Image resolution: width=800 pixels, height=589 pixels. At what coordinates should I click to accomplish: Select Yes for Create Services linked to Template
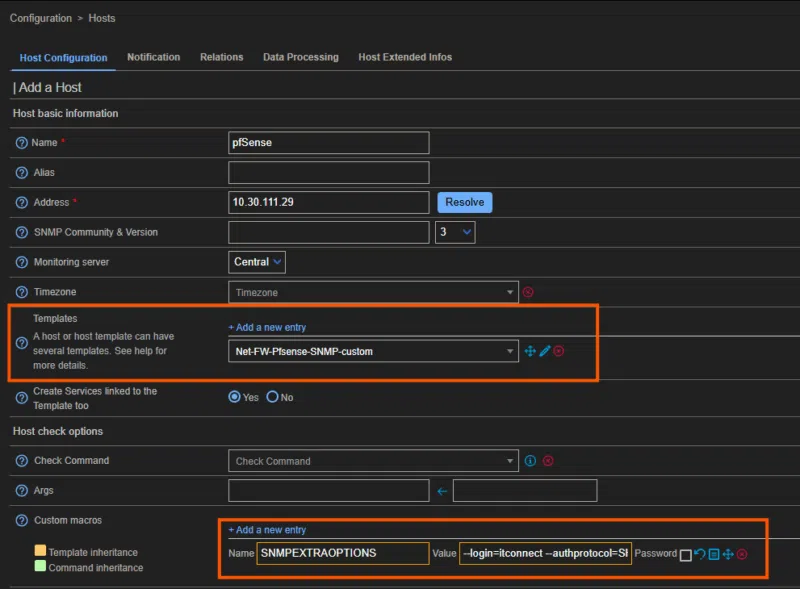pyautogui.click(x=235, y=397)
